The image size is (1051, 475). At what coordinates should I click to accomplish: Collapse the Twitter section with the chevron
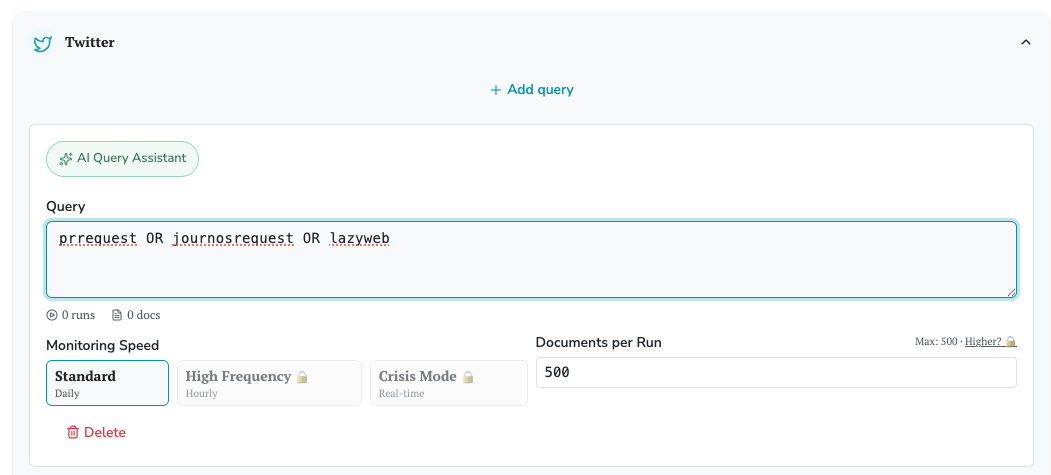click(1025, 42)
